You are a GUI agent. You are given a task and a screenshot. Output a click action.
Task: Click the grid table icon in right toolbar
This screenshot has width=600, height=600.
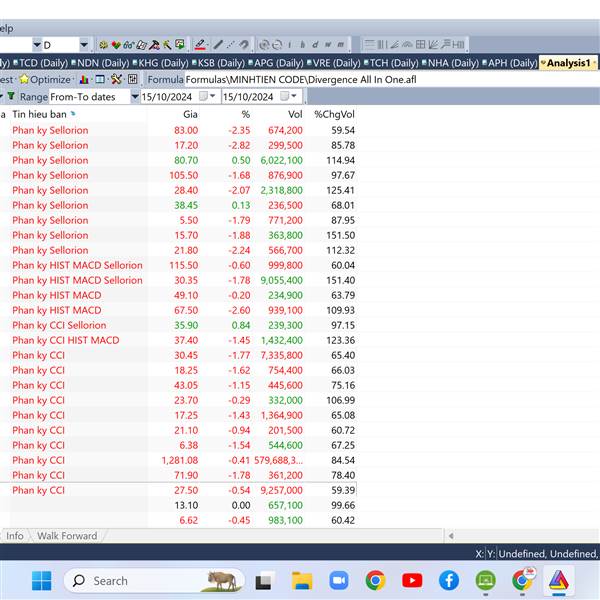click(420, 45)
